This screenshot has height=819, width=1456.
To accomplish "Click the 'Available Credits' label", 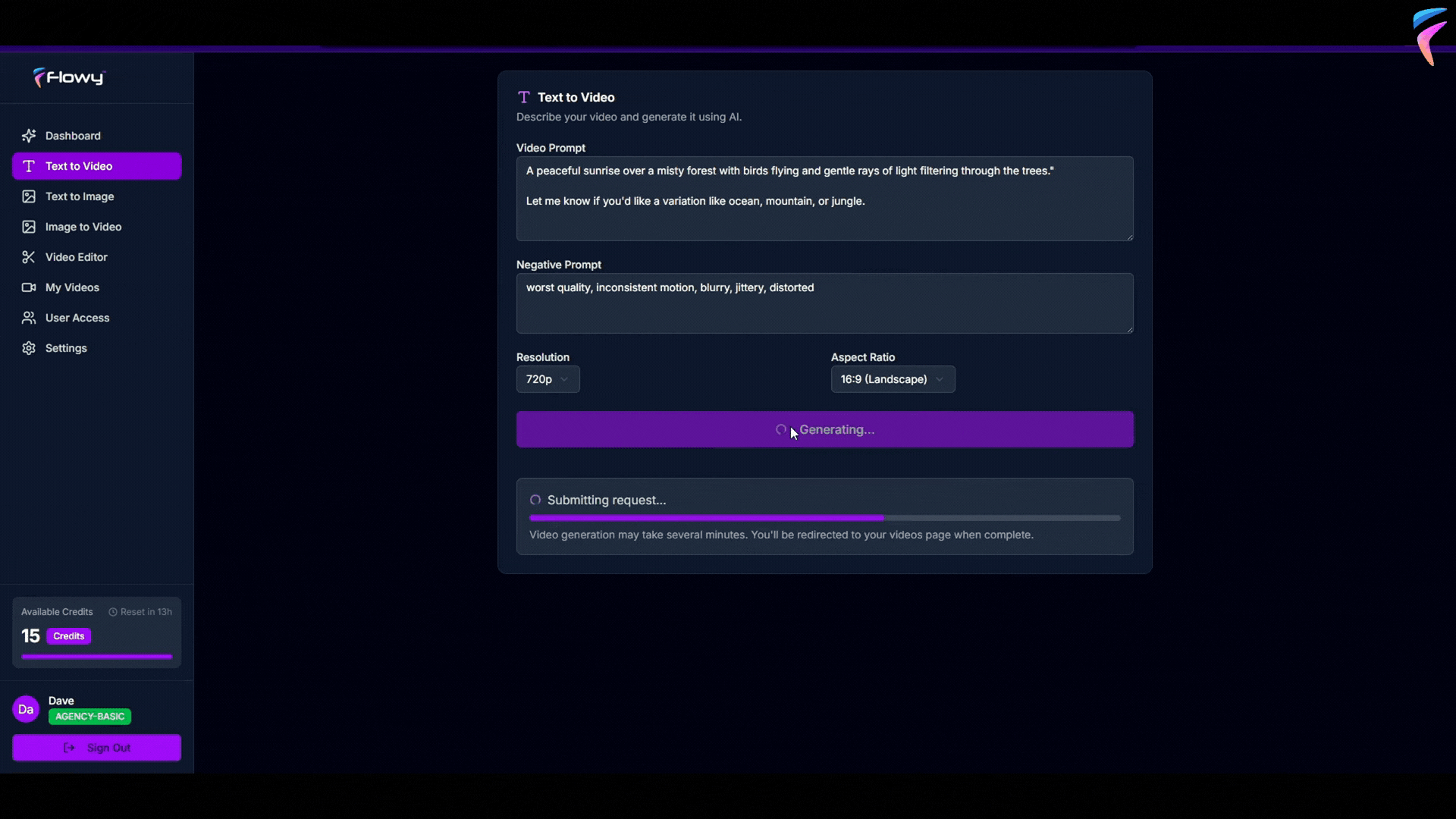I will [57, 612].
